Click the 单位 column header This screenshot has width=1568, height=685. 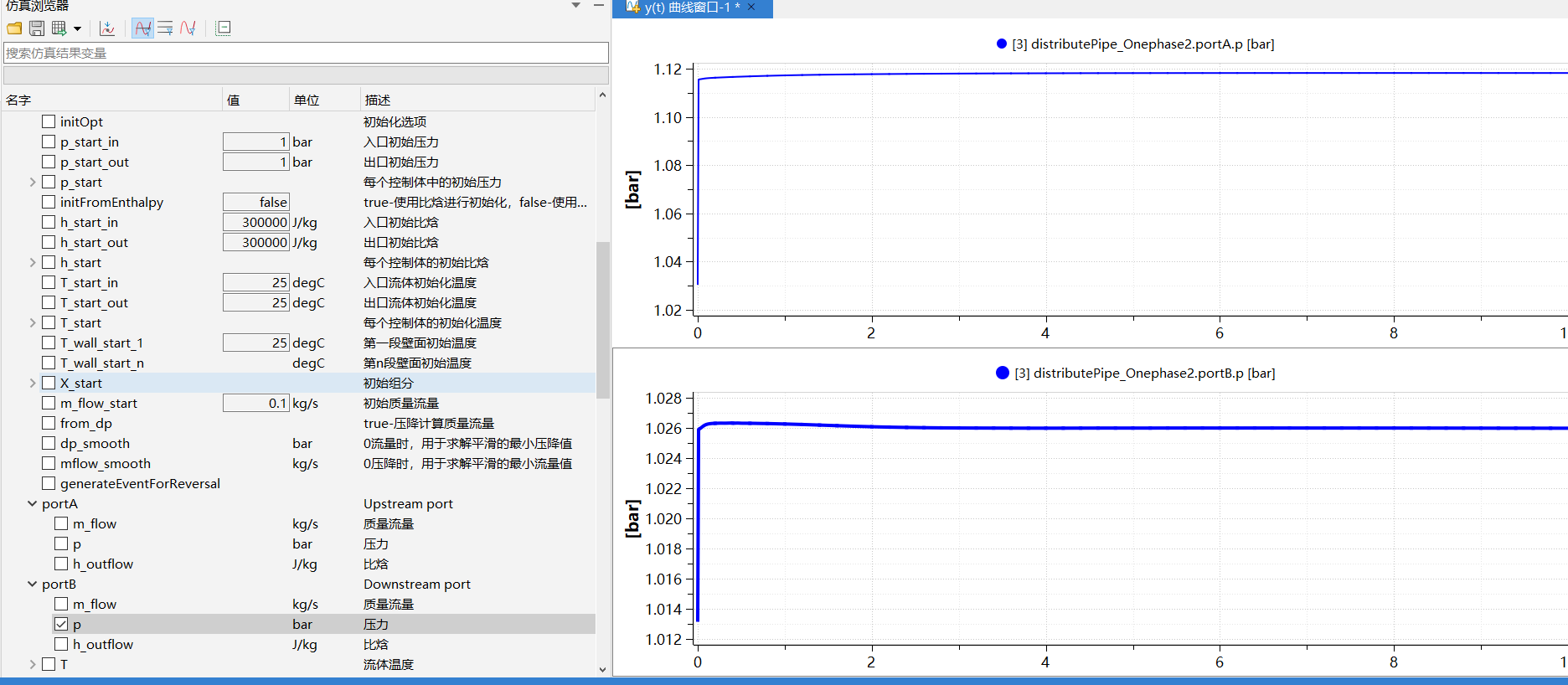(x=325, y=100)
